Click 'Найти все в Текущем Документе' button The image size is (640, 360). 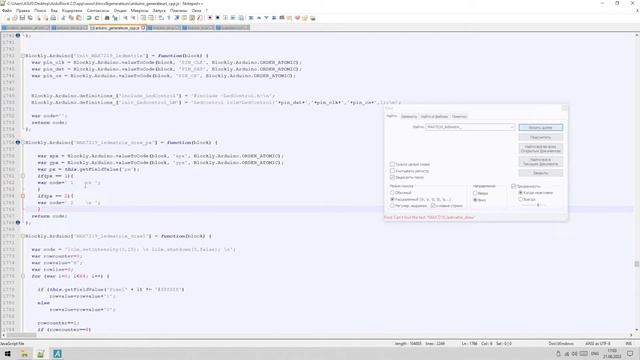[x=540, y=162]
